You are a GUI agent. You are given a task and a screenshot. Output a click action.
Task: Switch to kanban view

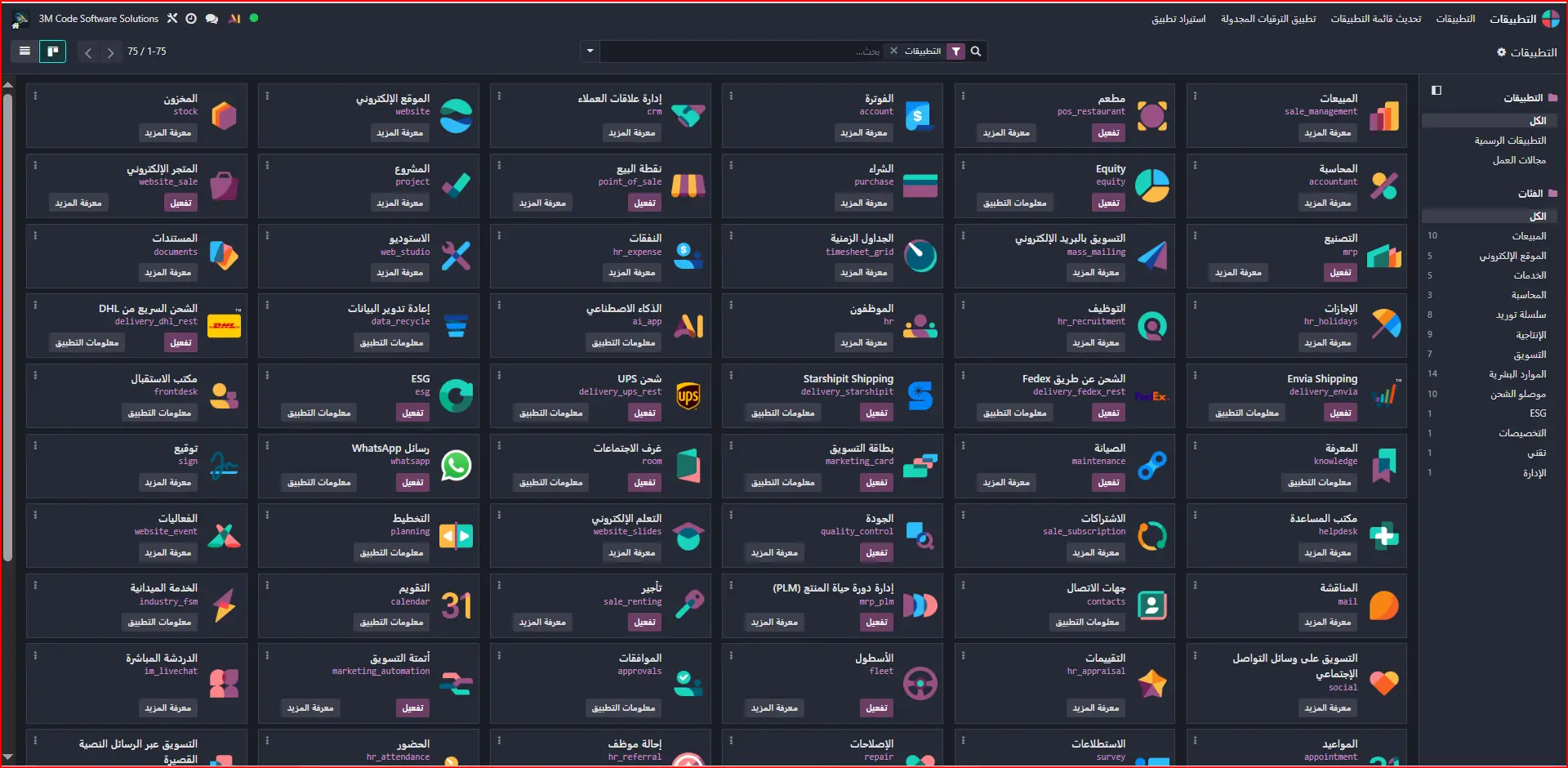(x=53, y=51)
